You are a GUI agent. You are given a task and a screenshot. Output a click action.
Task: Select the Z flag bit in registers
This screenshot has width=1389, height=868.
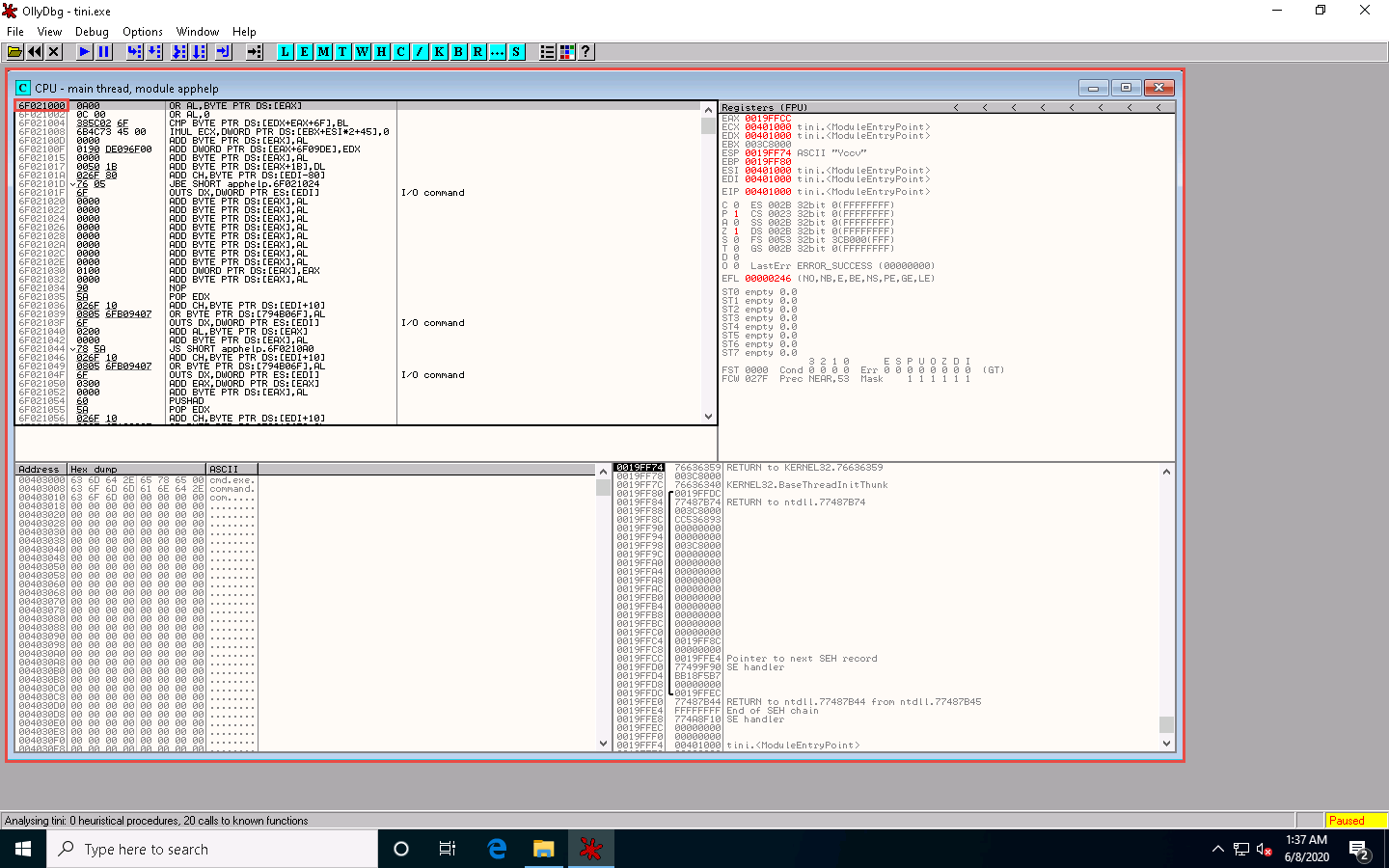click(x=735, y=231)
